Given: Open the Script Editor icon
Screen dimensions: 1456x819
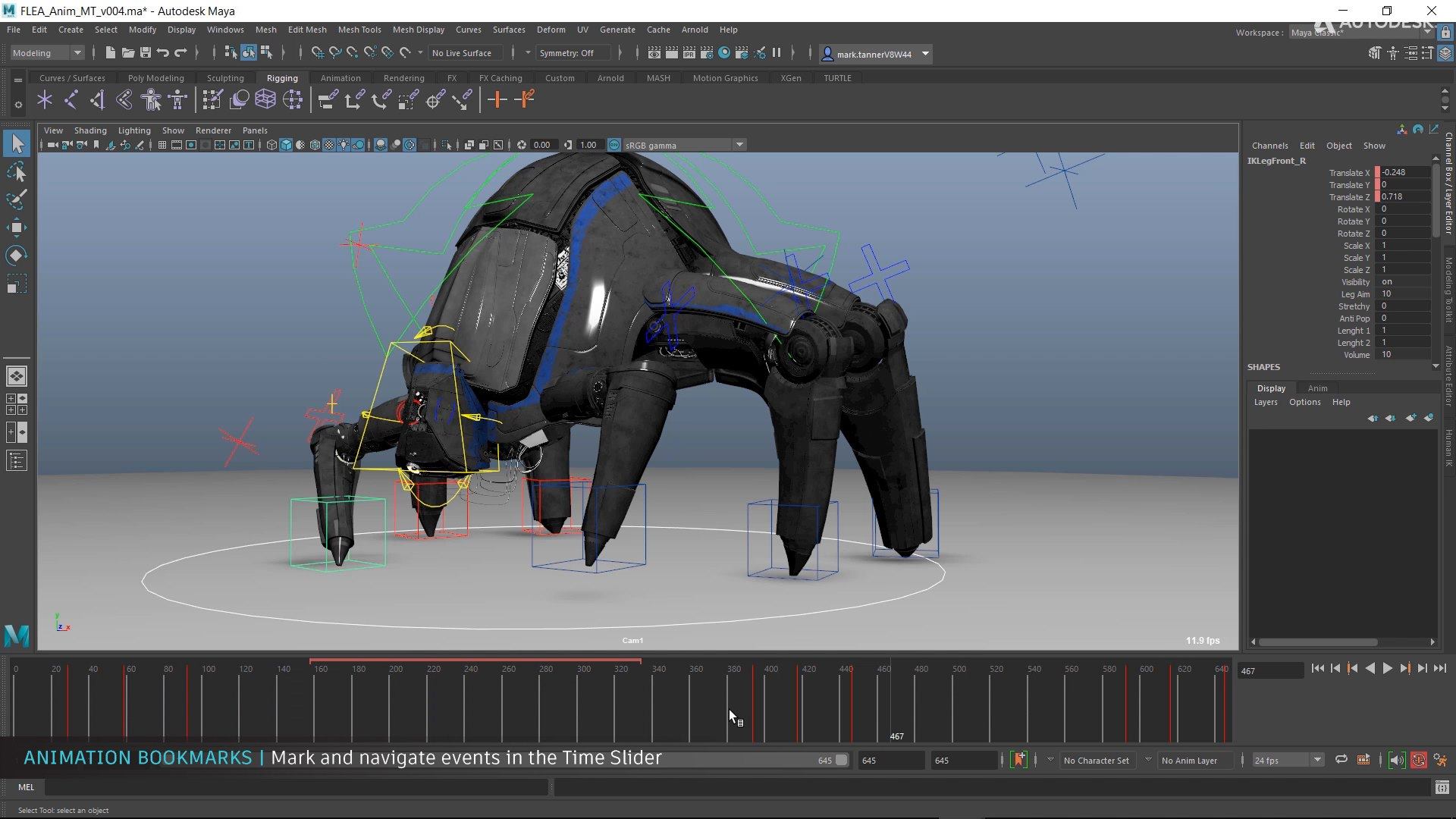Looking at the screenshot, I should point(1442,788).
